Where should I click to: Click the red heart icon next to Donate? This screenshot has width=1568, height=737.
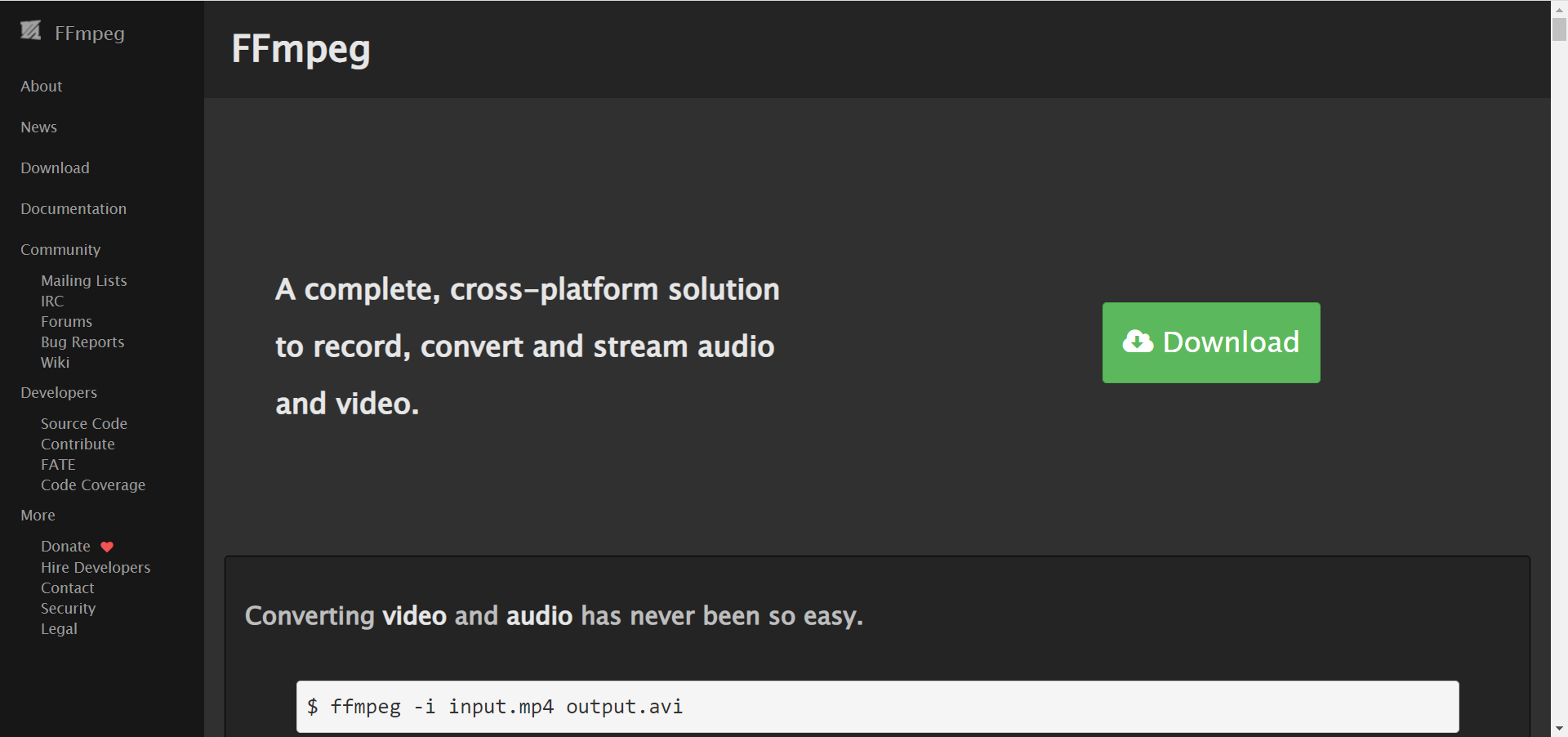tap(107, 547)
